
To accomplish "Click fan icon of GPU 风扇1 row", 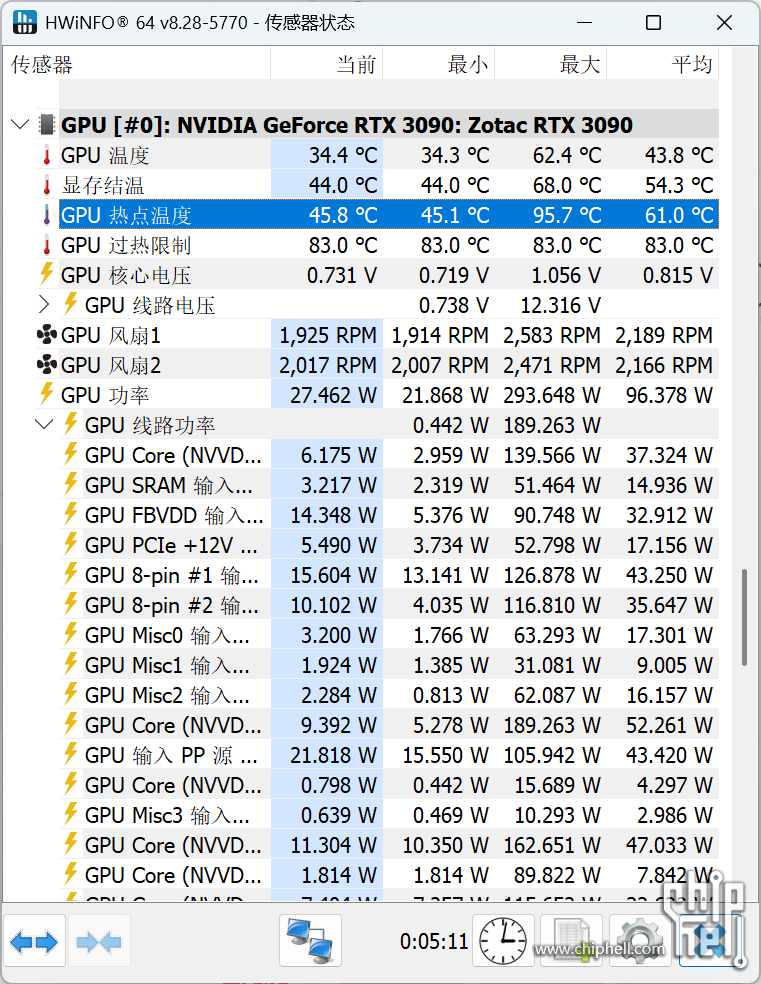I will [47, 335].
